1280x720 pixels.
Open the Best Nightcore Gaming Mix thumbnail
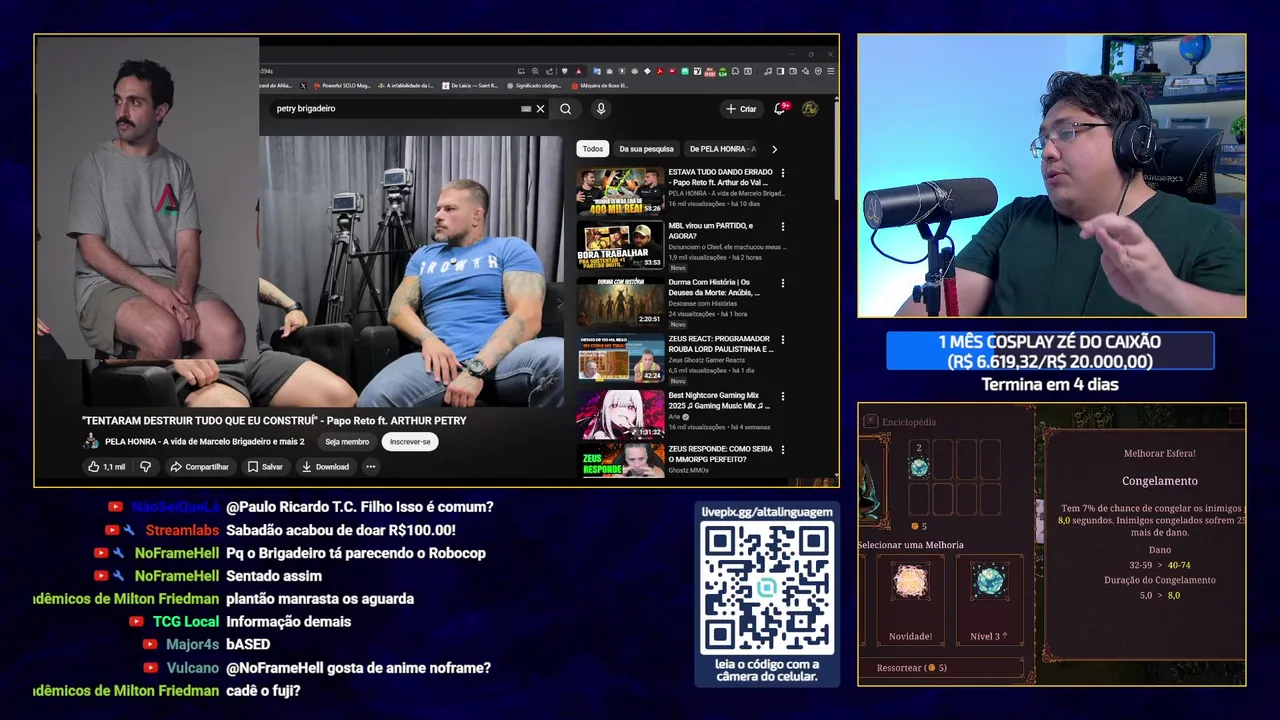click(620, 415)
